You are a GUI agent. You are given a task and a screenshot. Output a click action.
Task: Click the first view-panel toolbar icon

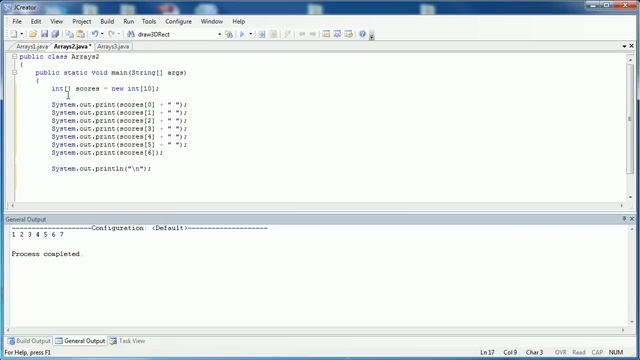(326, 34)
